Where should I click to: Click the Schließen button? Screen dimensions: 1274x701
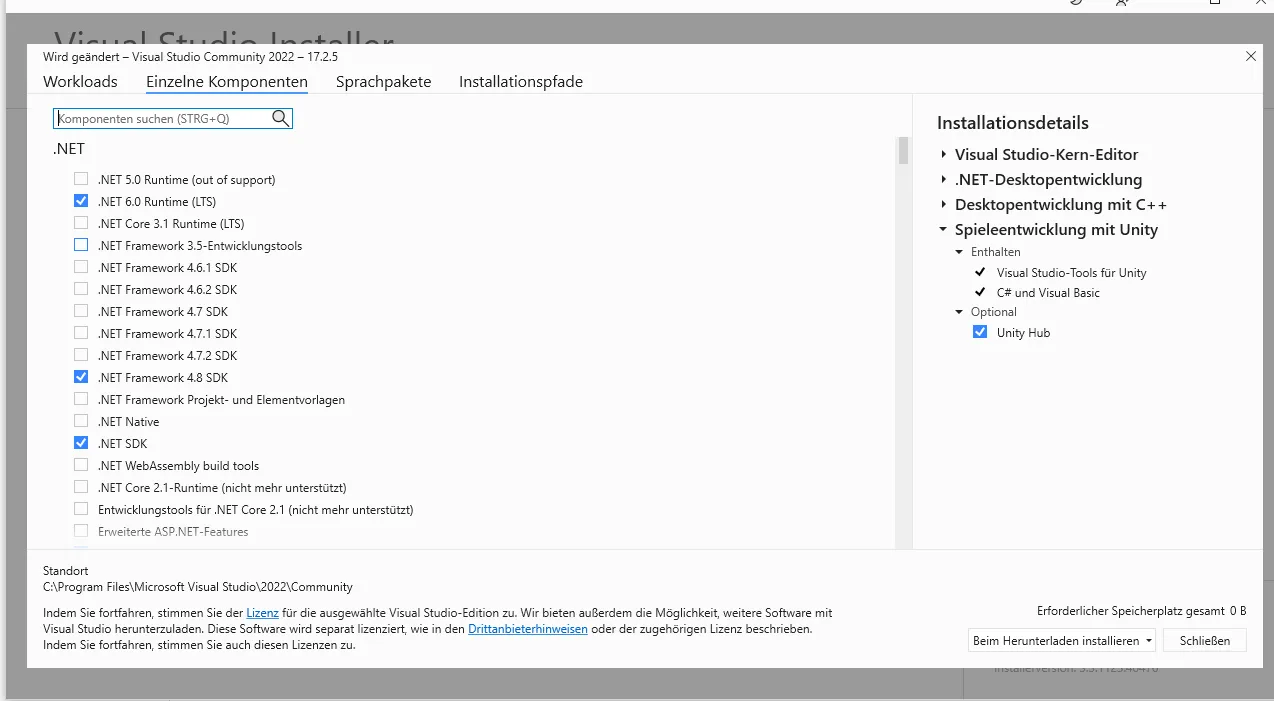(x=1205, y=641)
